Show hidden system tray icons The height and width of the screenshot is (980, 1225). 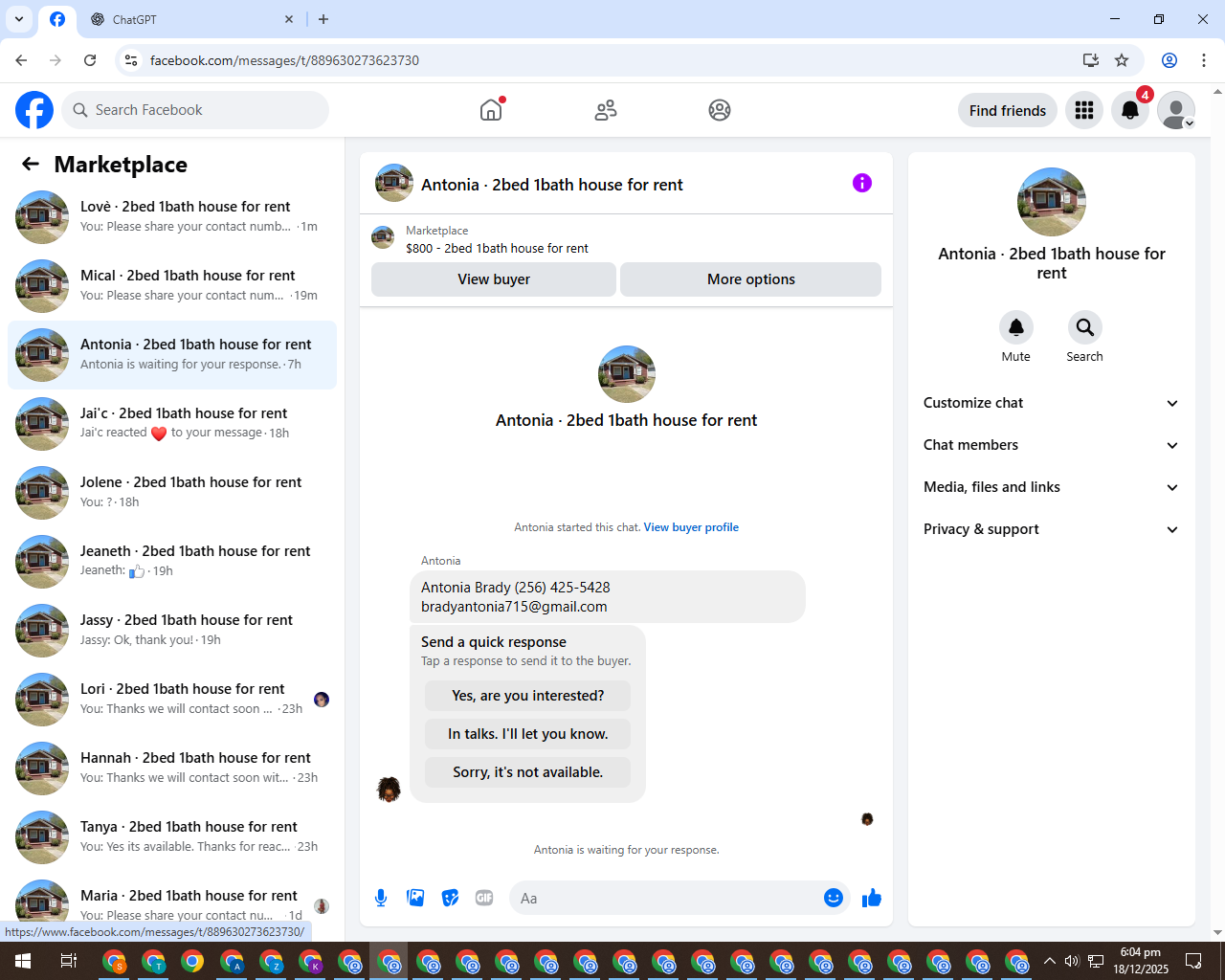point(1050,961)
